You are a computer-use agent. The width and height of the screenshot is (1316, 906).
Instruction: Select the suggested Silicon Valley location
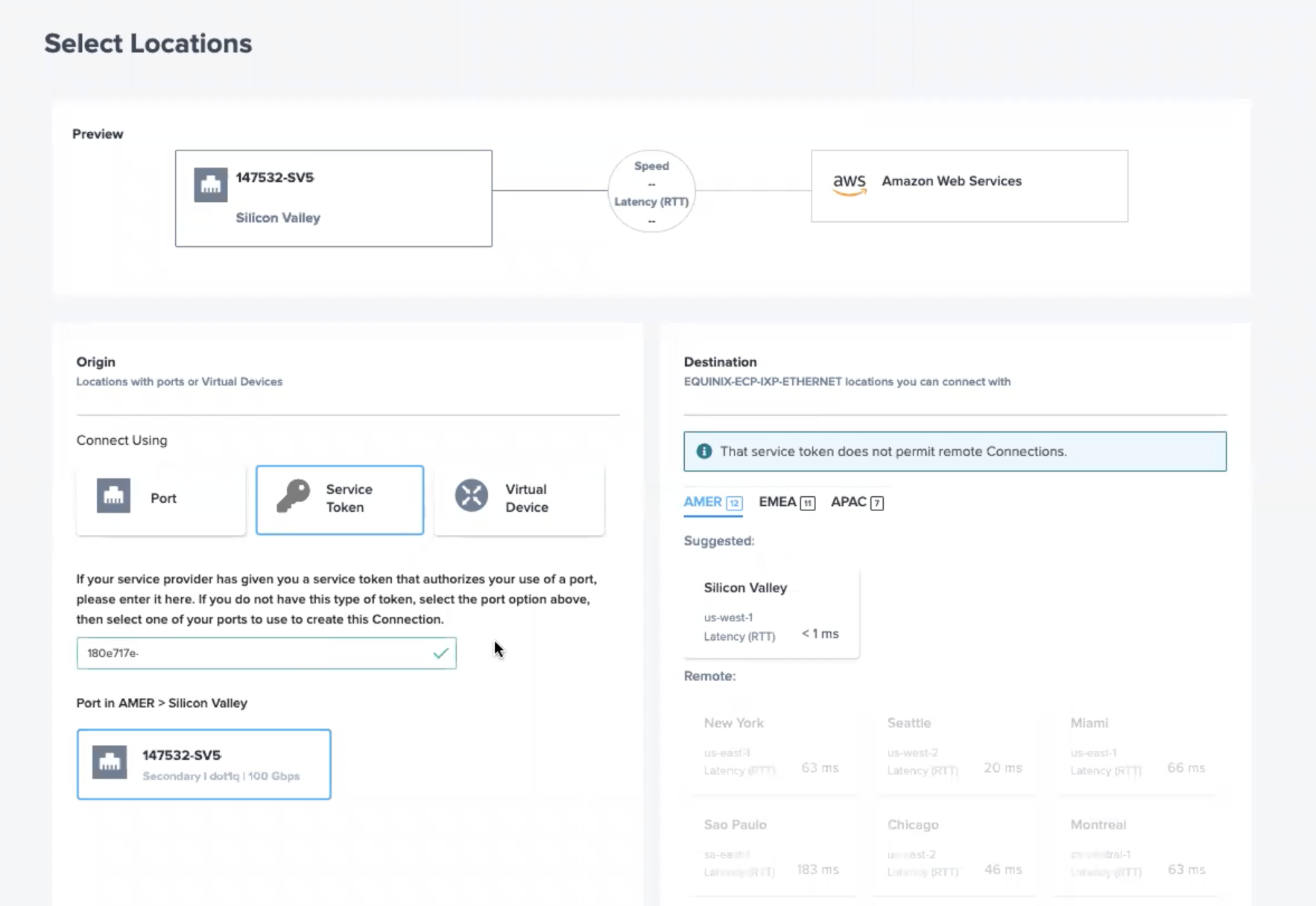(x=771, y=612)
